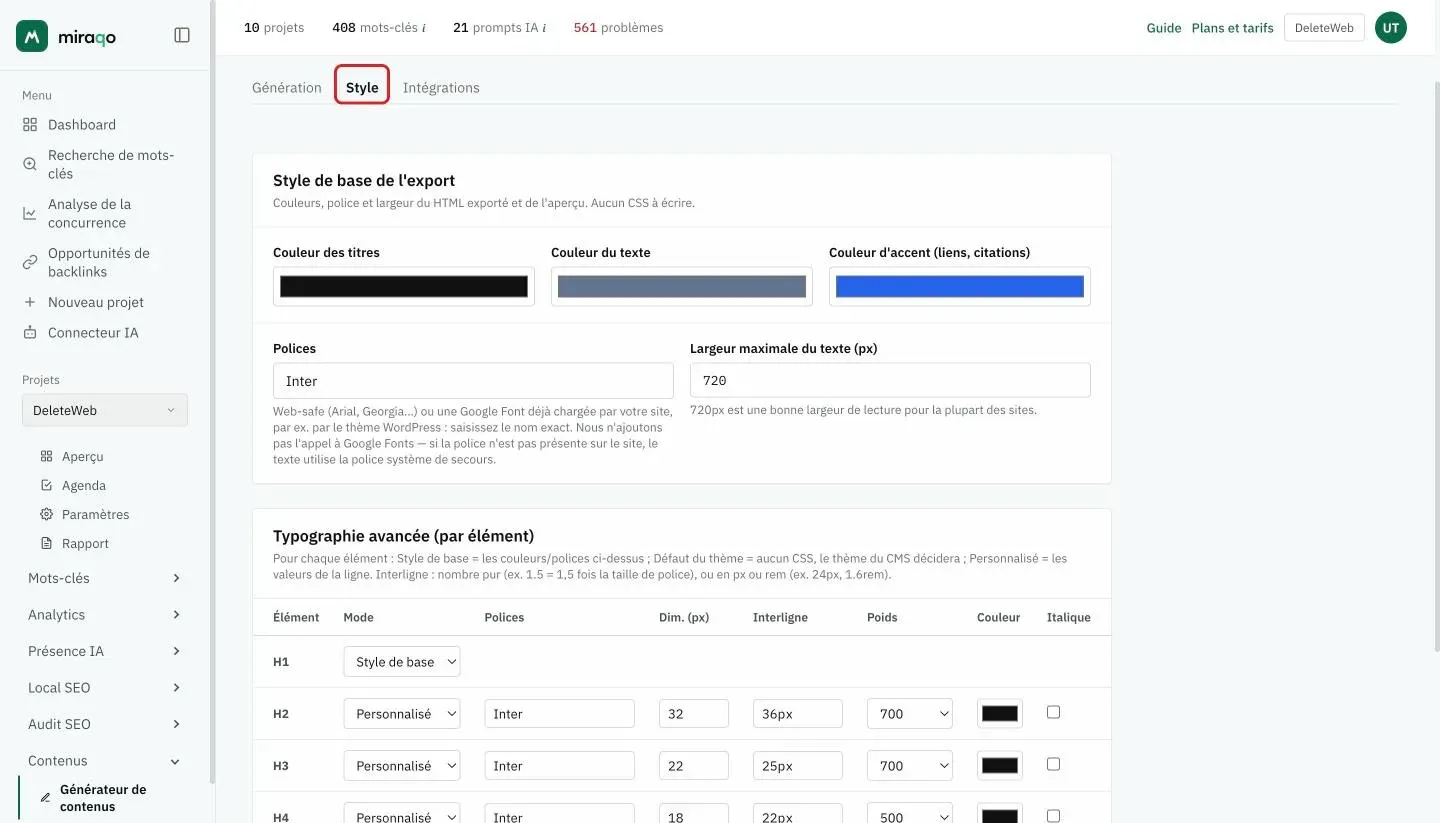This screenshot has height=823, width=1440.
Task: Open the Plans et tarifs link
Action: (x=1232, y=28)
